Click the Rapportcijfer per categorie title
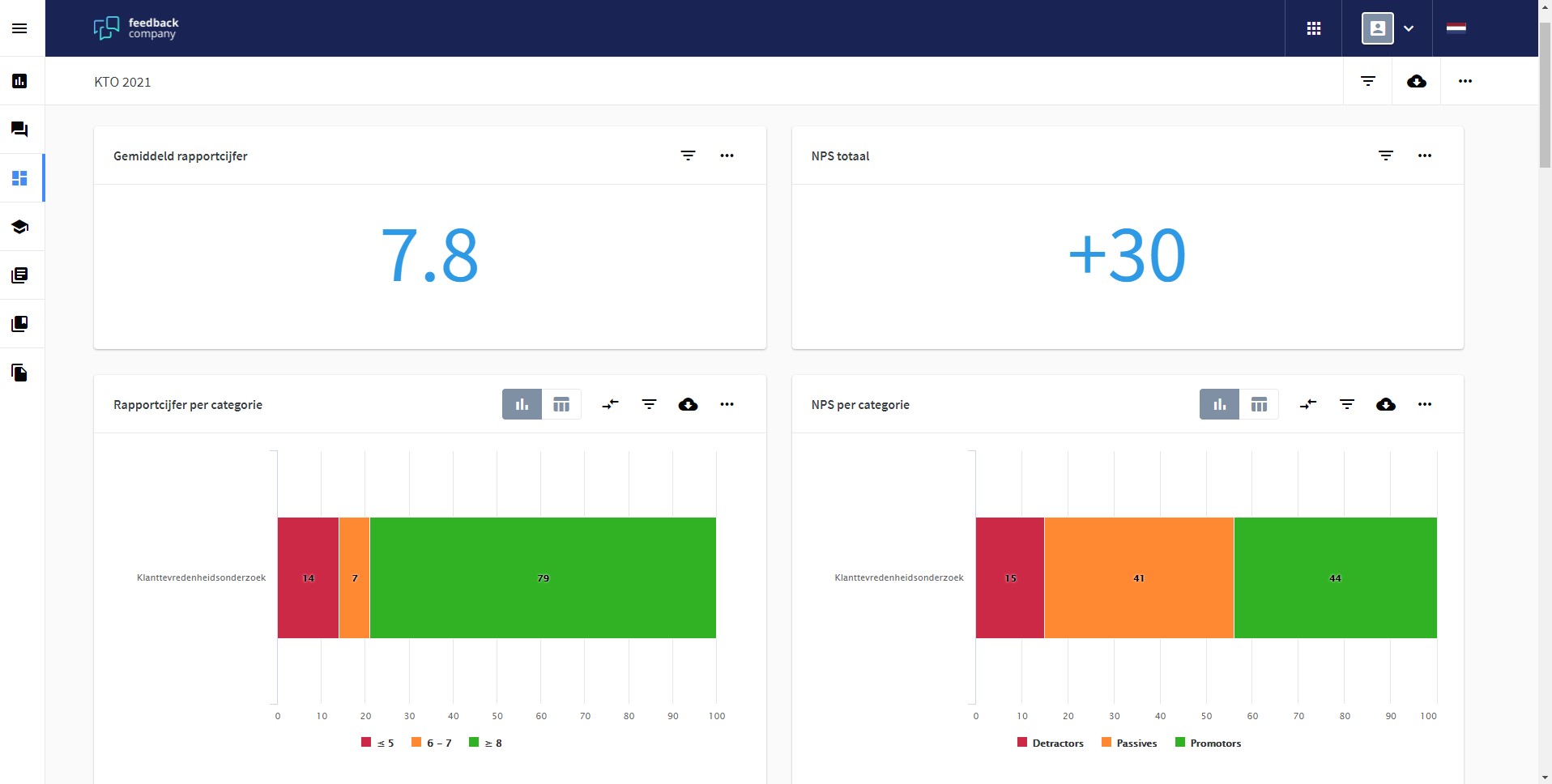 [x=188, y=405]
